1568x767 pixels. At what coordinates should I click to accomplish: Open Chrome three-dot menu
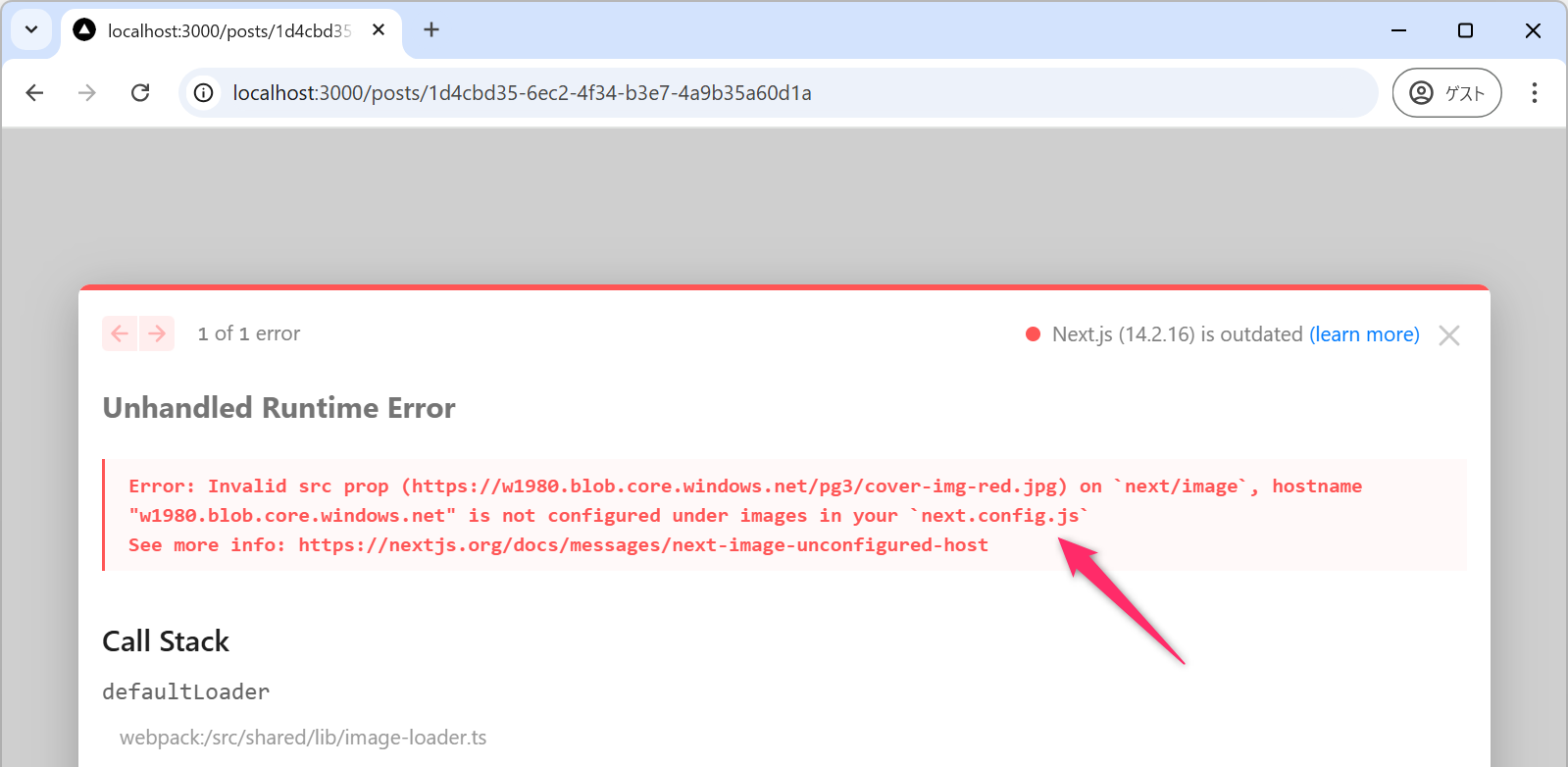click(x=1534, y=93)
